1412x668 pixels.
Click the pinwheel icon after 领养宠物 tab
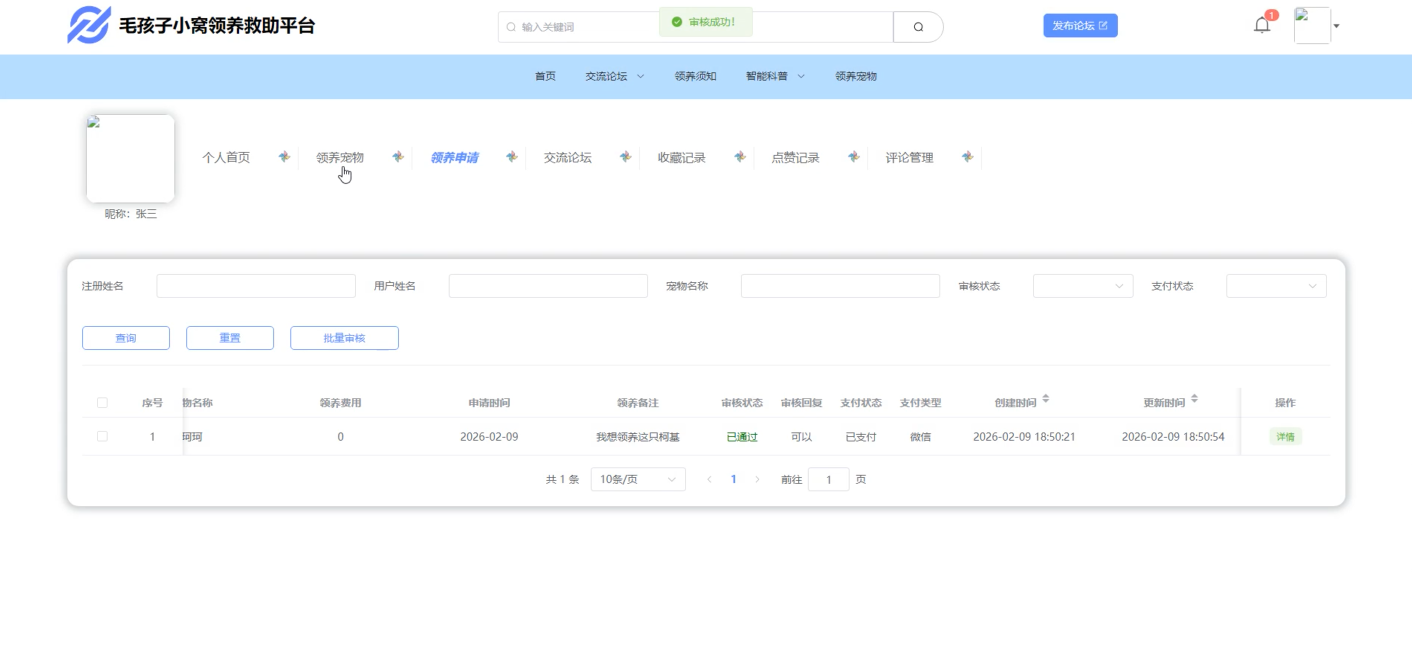click(x=398, y=157)
